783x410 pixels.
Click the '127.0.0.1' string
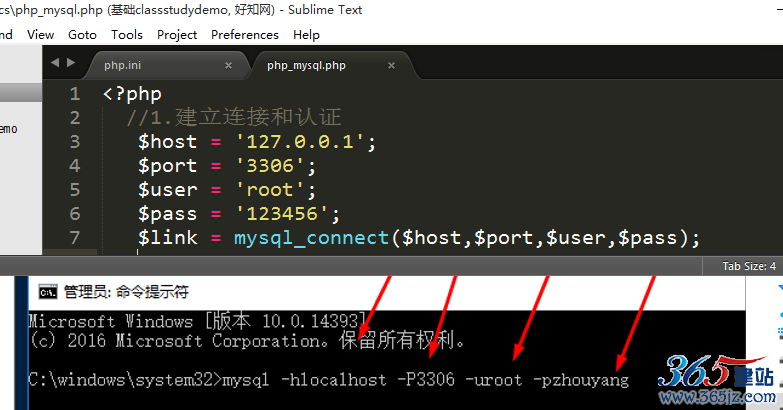pos(300,142)
